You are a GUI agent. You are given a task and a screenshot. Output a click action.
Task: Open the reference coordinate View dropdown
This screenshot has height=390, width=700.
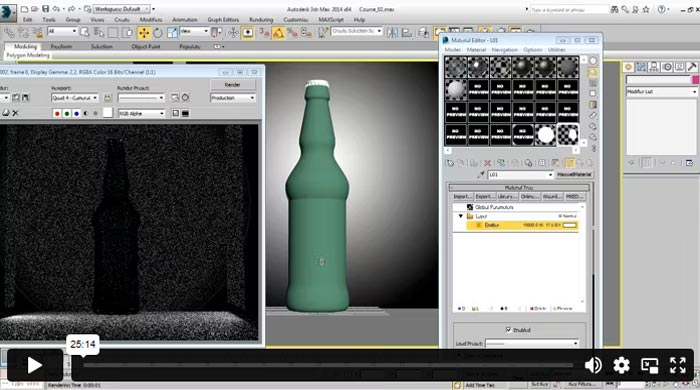tap(194, 31)
